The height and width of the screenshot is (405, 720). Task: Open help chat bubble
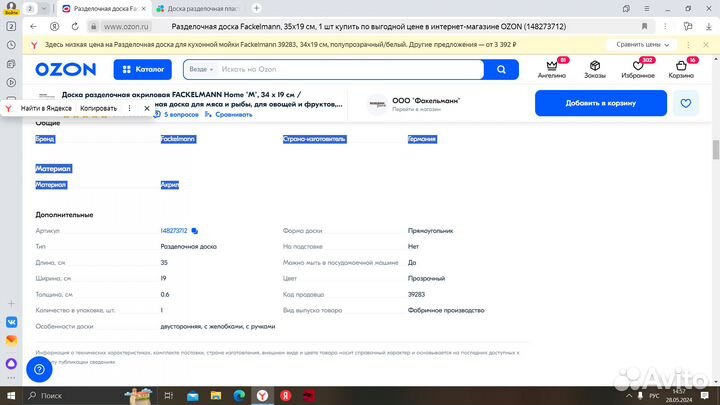pos(39,369)
